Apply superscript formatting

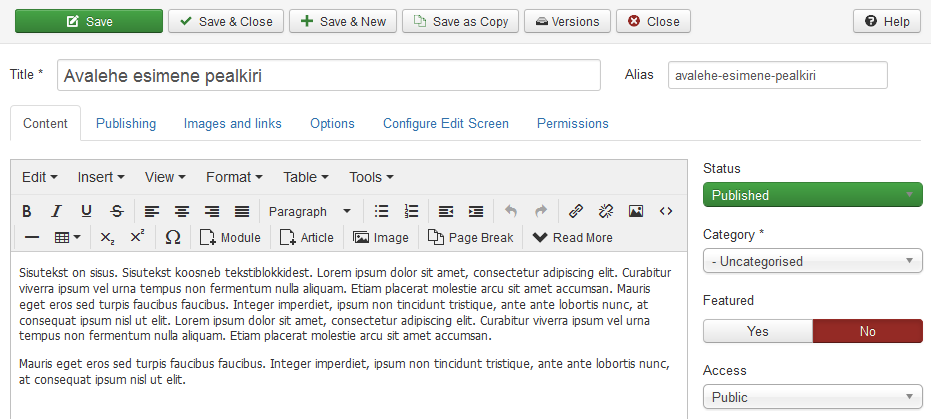(137, 237)
